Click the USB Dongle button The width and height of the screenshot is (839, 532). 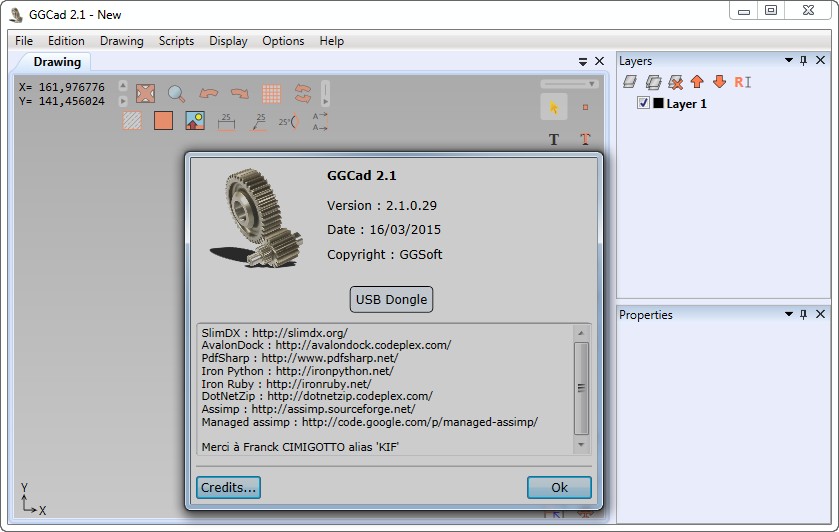pos(391,299)
